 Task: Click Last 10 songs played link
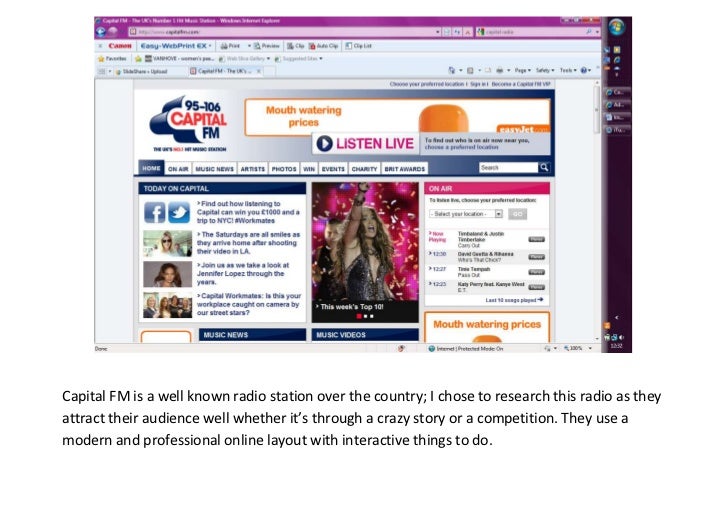(x=514, y=300)
